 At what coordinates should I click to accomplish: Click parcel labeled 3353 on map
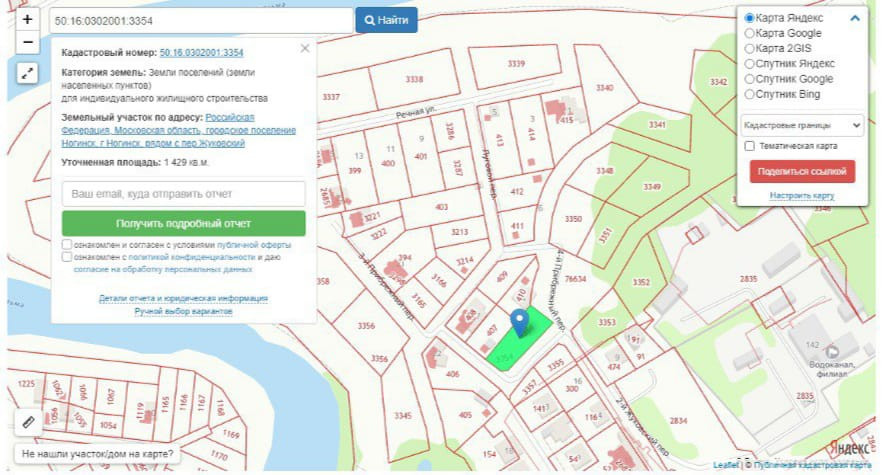pyautogui.click(x=606, y=322)
